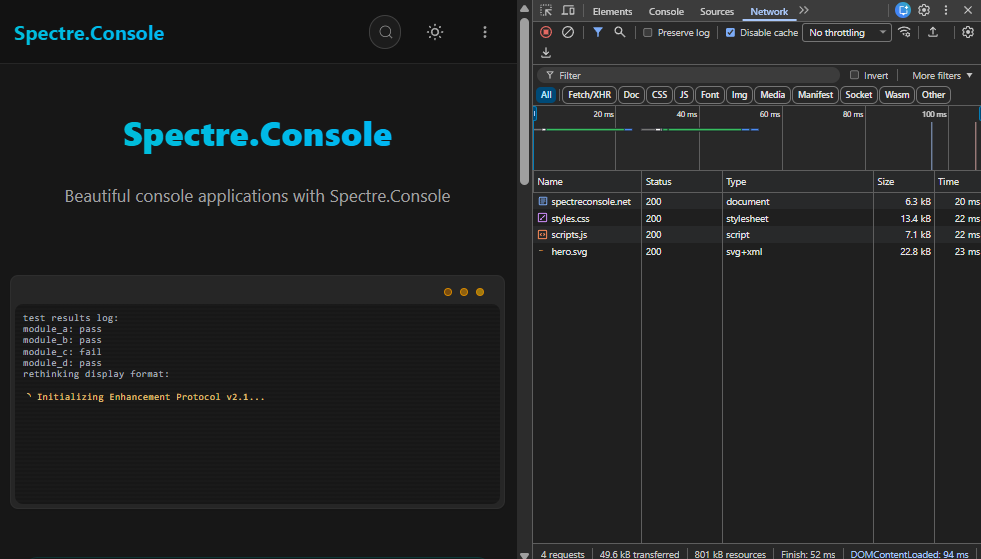Open network conditions wifi icon
Image resolution: width=981 pixels, height=559 pixels.
click(x=905, y=32)
